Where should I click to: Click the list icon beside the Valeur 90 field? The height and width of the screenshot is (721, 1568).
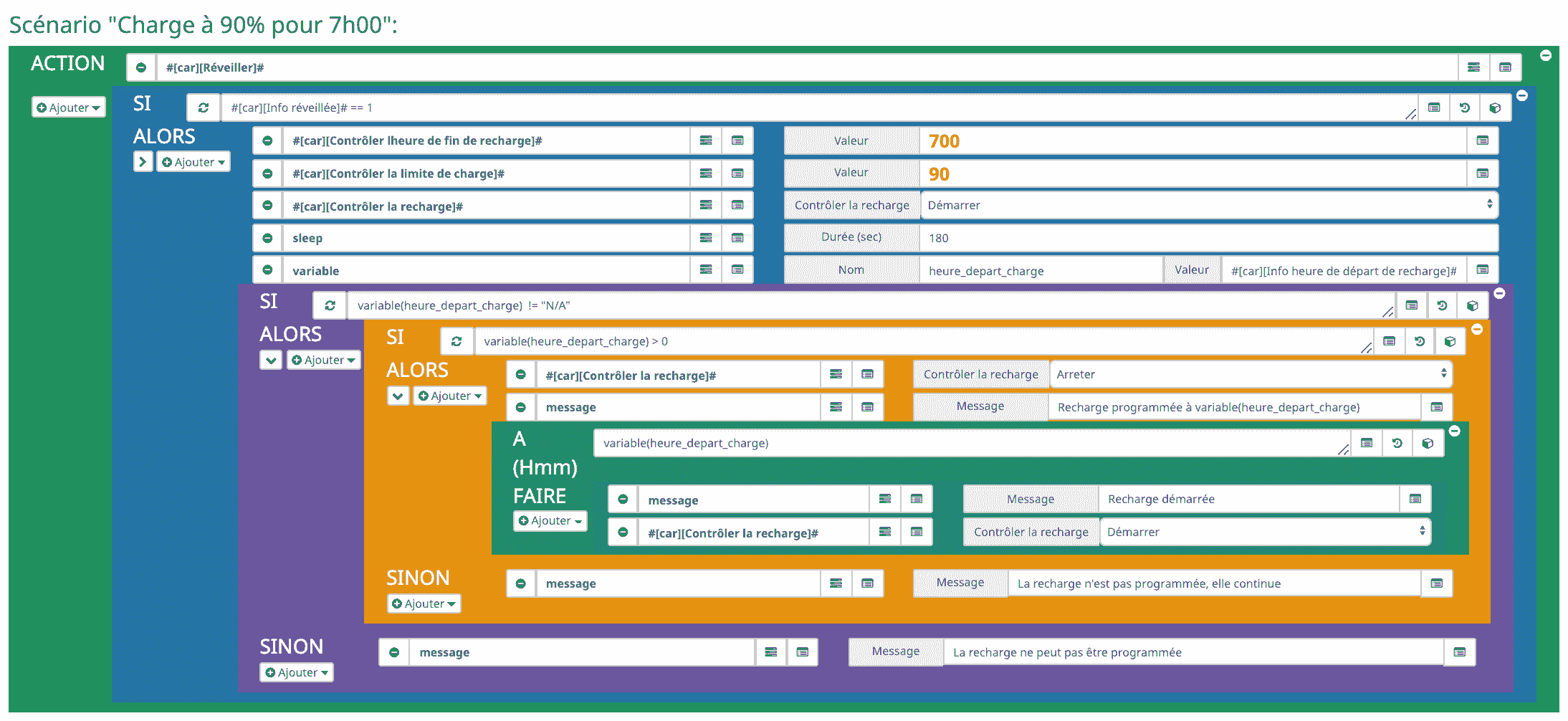click(1483, 173)
